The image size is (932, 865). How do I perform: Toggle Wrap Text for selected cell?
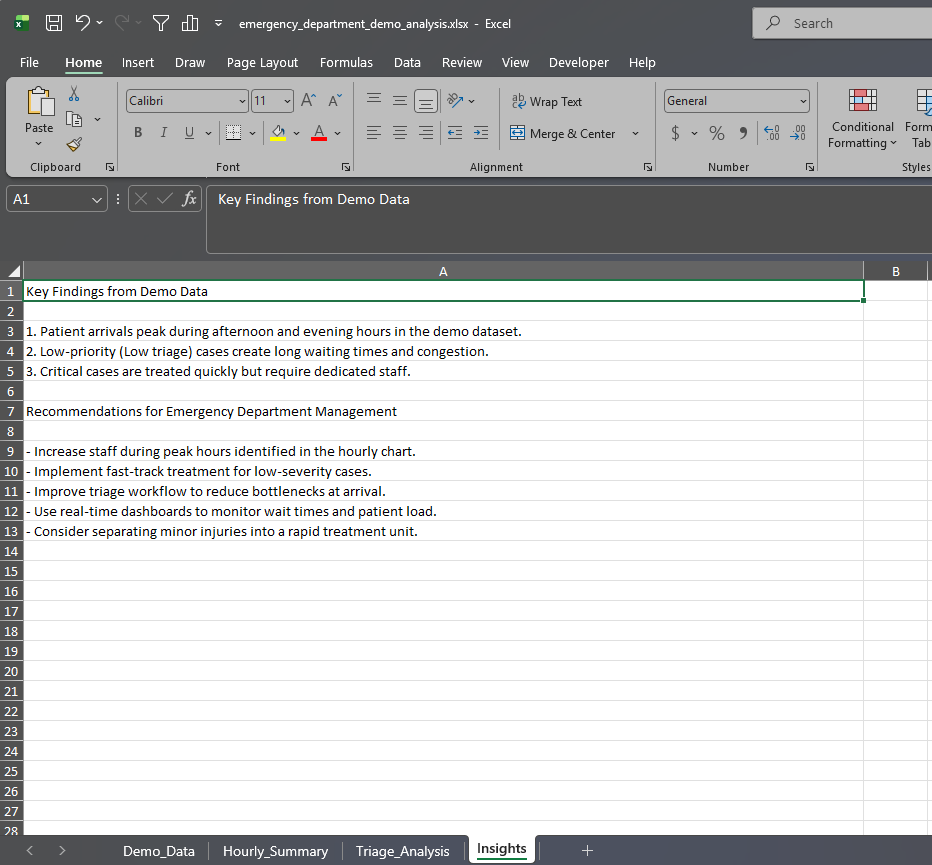546,101
